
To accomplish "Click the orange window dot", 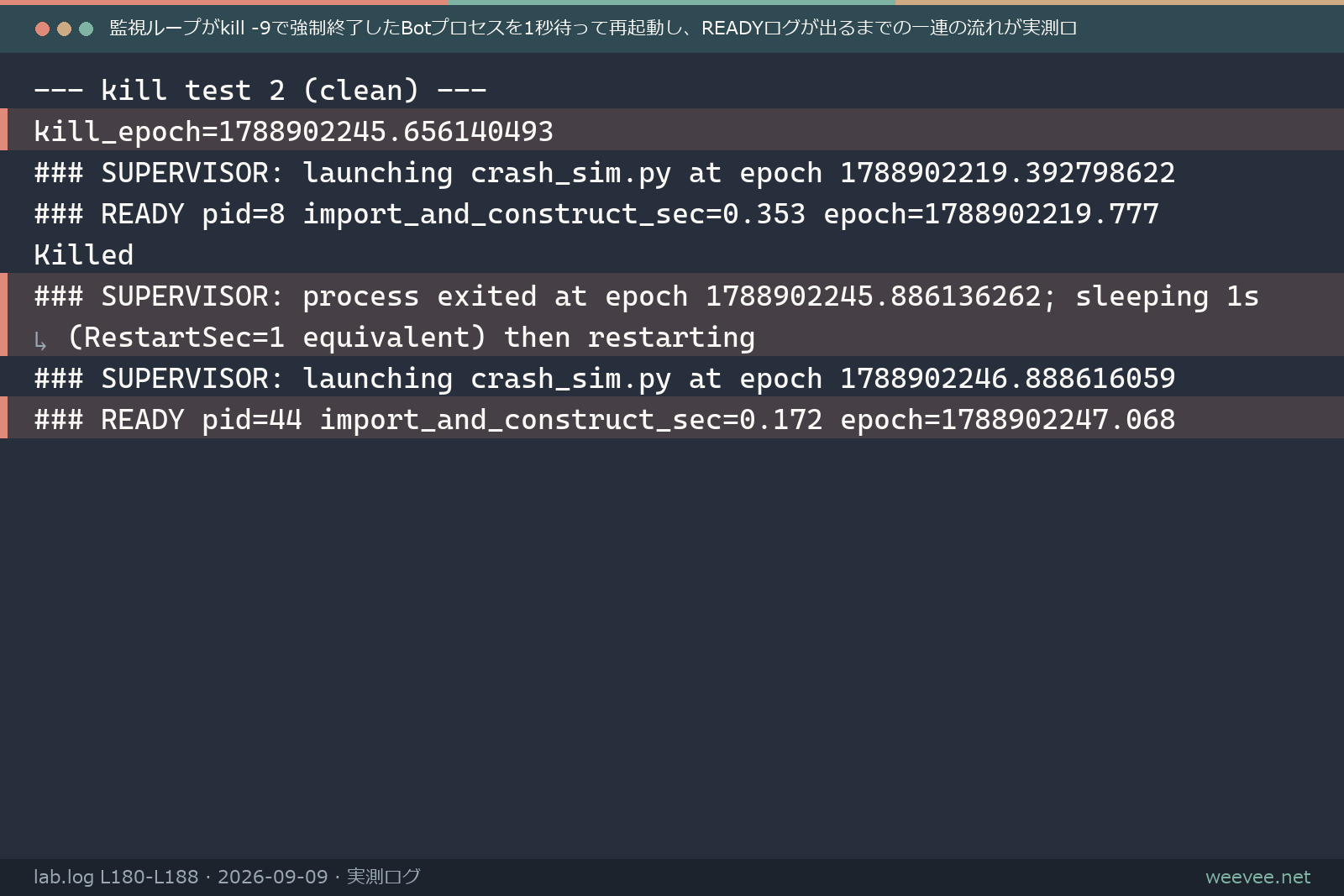I will 64,29.
